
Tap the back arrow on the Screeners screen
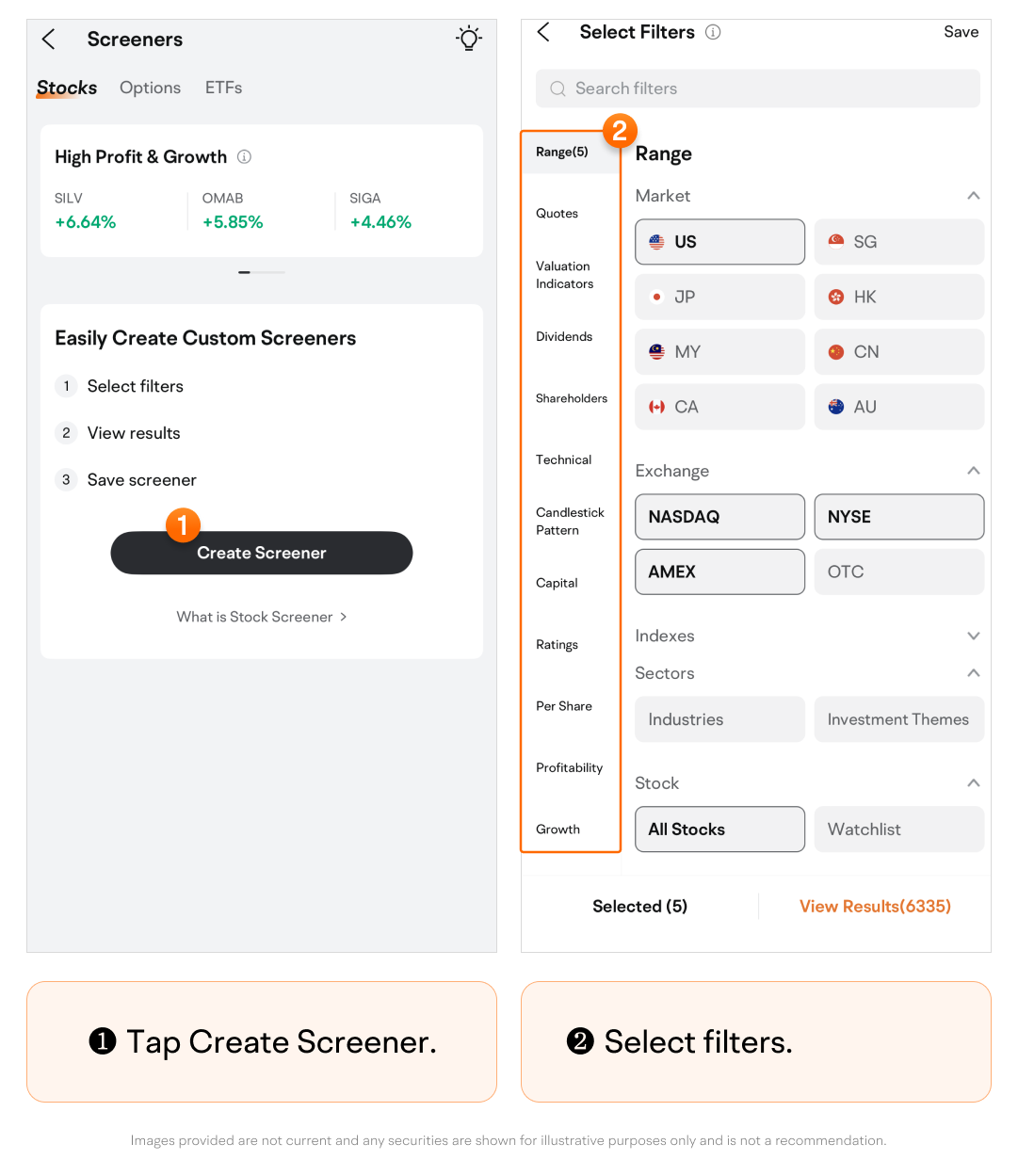coord(49,40)
